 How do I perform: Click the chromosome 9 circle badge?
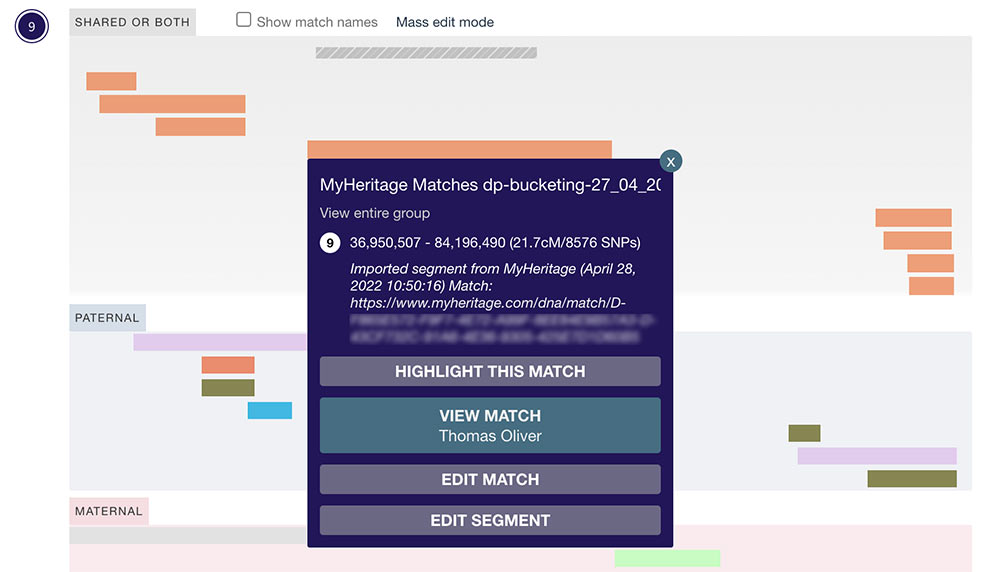[32, 26]
